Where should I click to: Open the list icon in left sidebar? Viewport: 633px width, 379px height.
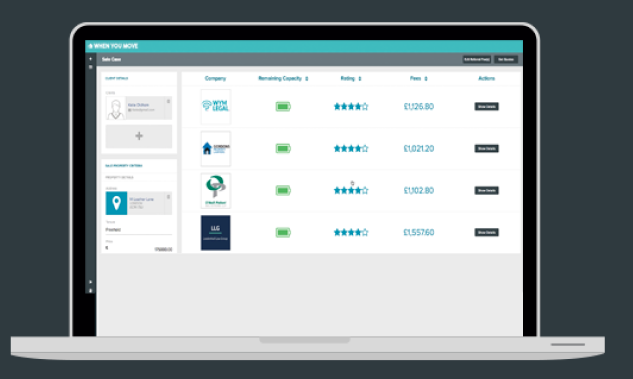coord(90,67)
